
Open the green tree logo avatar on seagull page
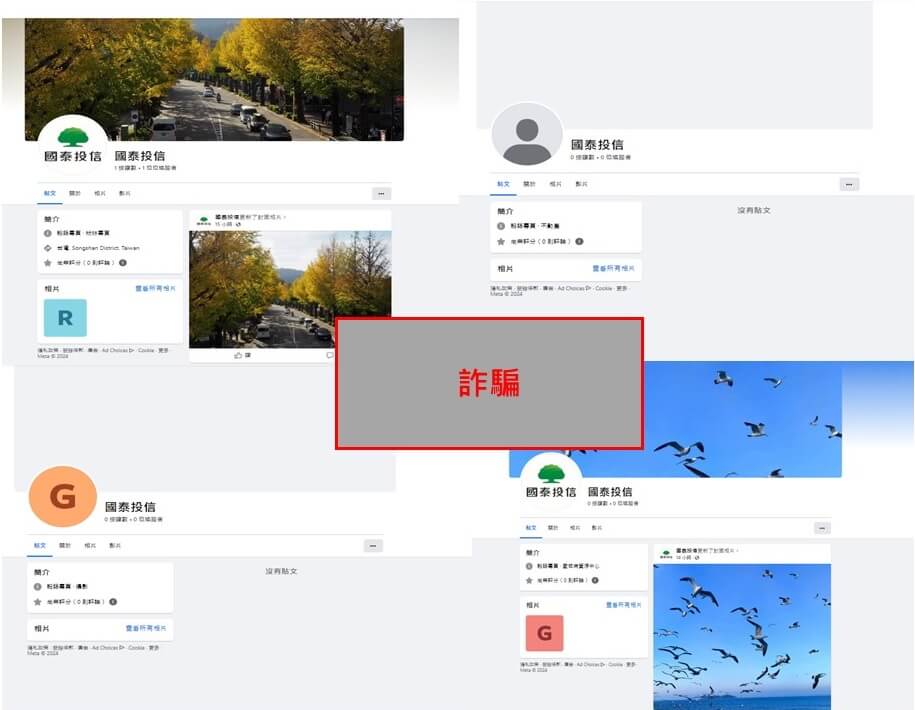pyautogui.click(x=551, y=482)
